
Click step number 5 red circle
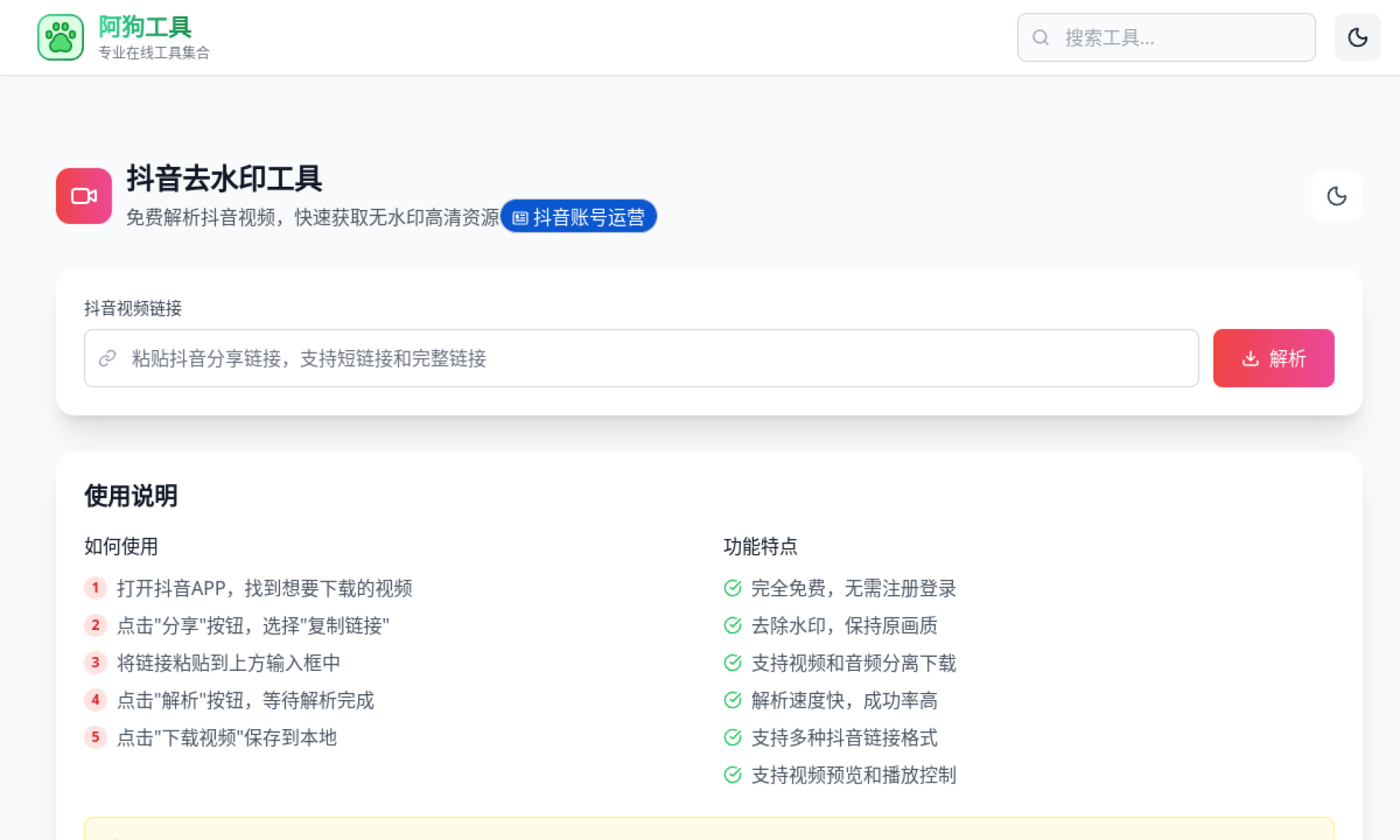(x=96, y=737)
